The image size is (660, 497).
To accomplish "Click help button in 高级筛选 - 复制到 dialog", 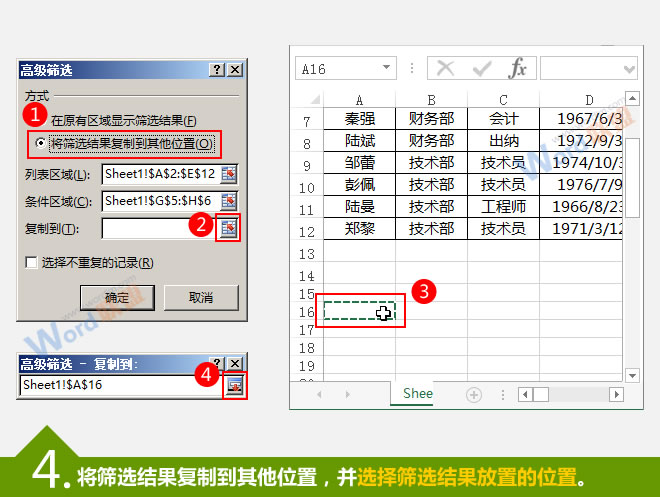I will point(217,362).
